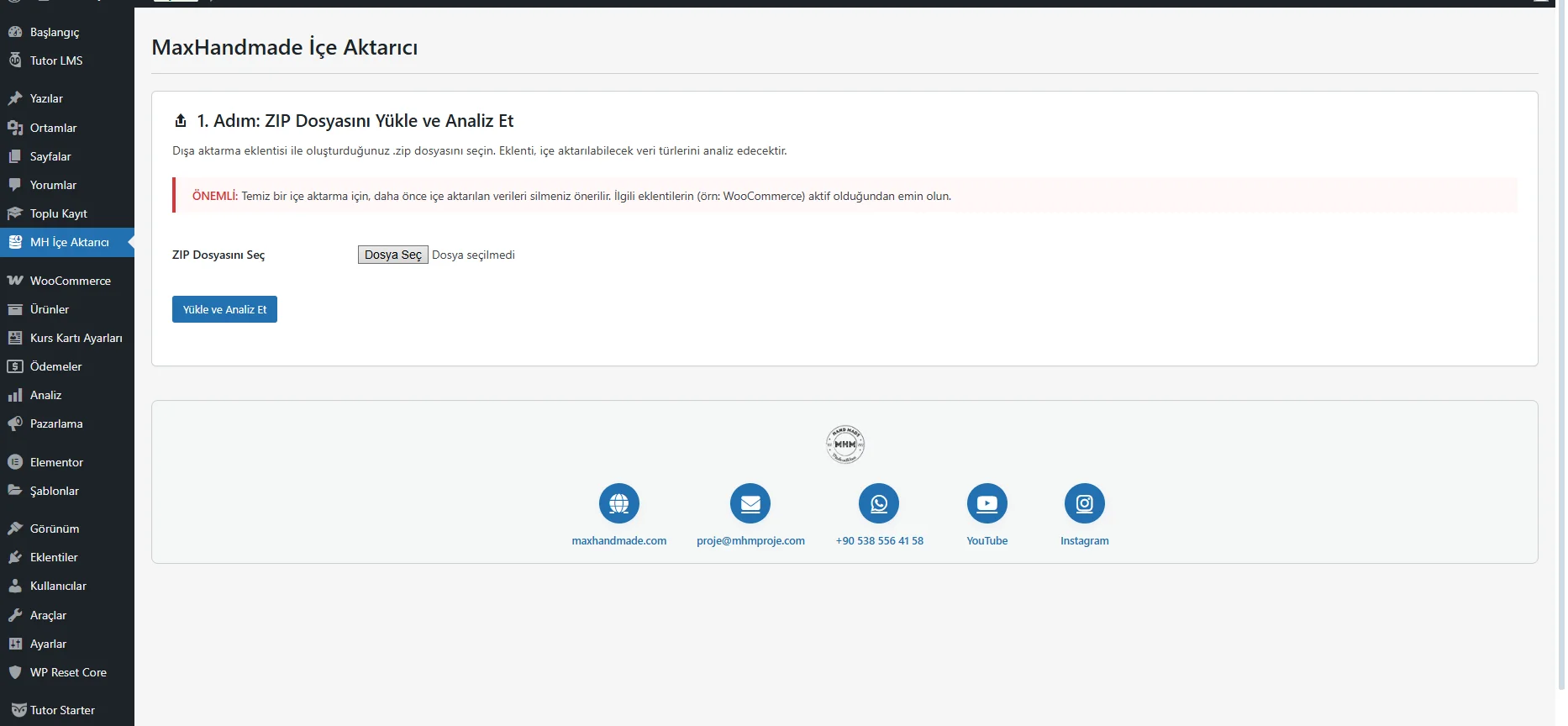Click the Ayarlar settings icon
This screenshot has height=726, width=1568.
pyautogui.click(x=15, y=644)
